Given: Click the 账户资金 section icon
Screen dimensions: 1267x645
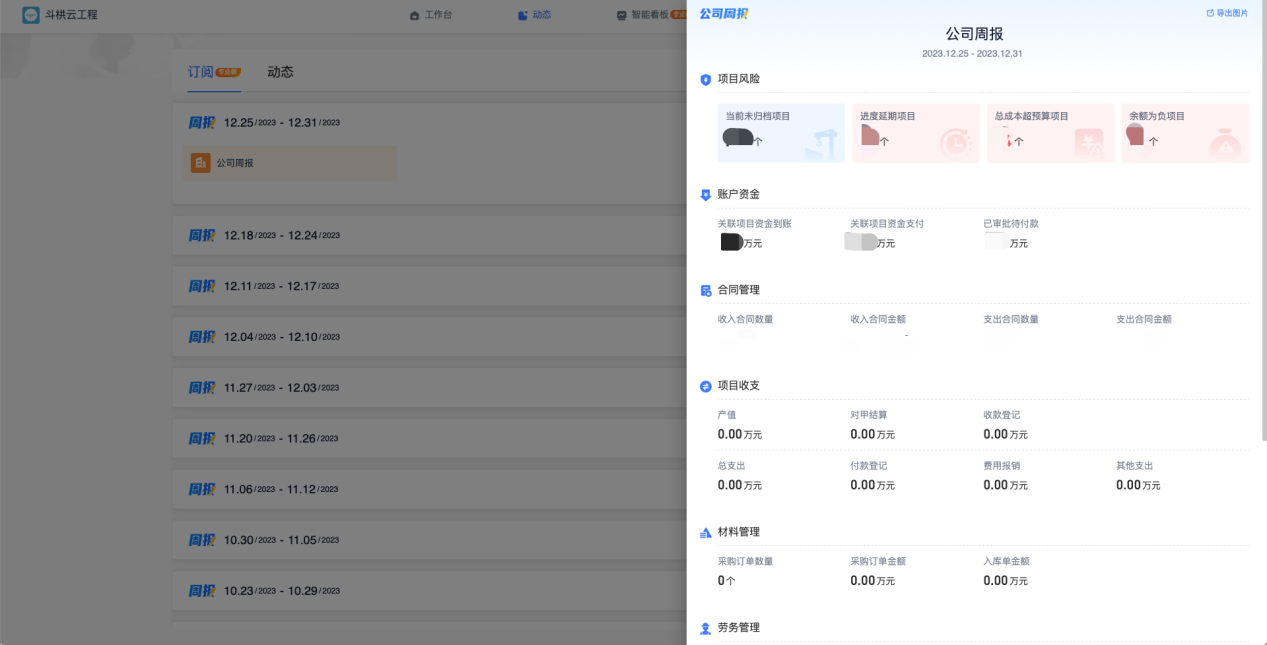Looking at the screenshot, I should 703,195.
